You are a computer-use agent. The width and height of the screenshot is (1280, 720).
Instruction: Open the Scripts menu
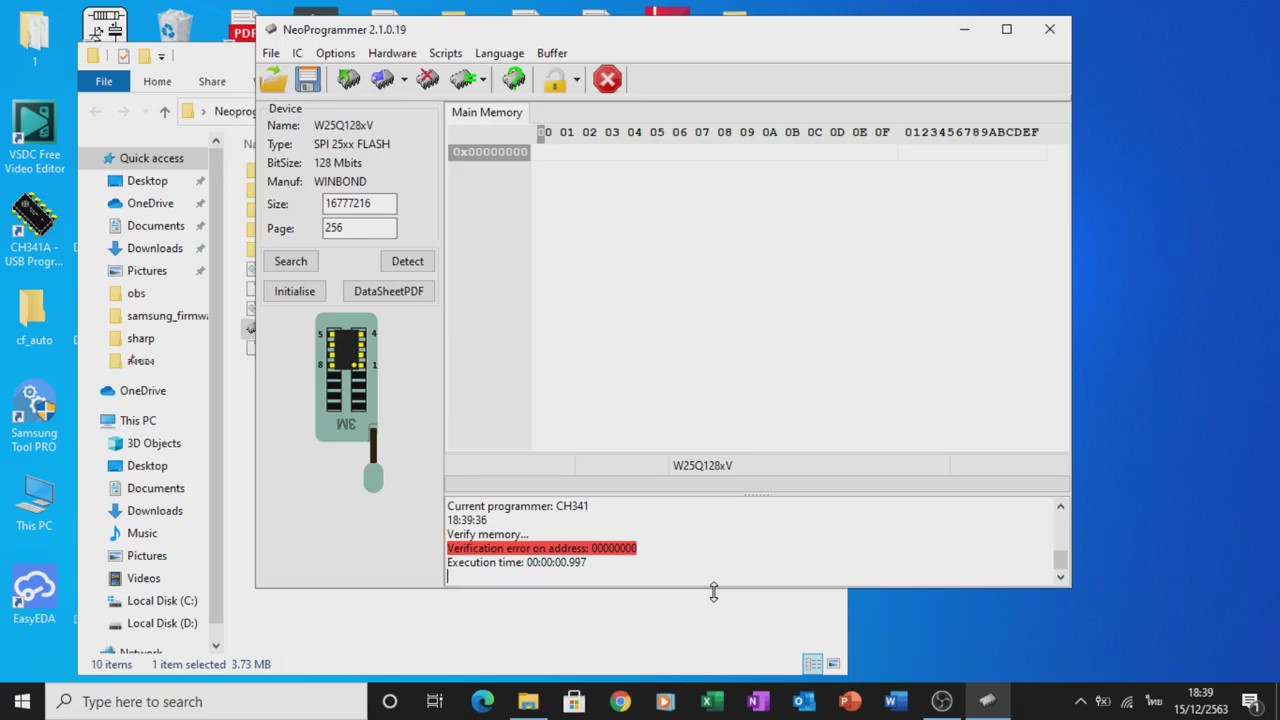445,53
